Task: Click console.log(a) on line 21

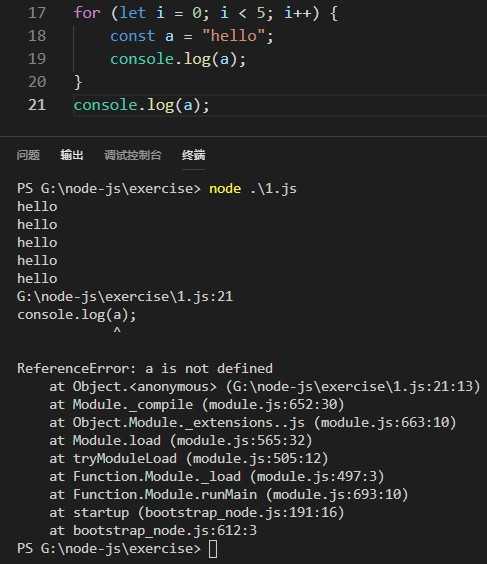Action: (141, 105)
